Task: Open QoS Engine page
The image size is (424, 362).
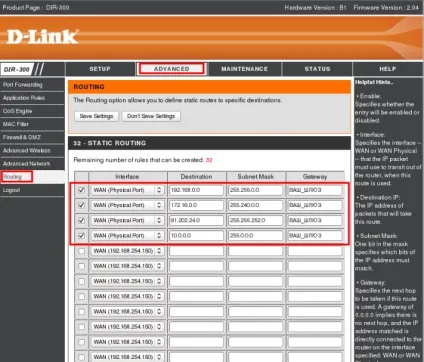Action: [17, 111]
